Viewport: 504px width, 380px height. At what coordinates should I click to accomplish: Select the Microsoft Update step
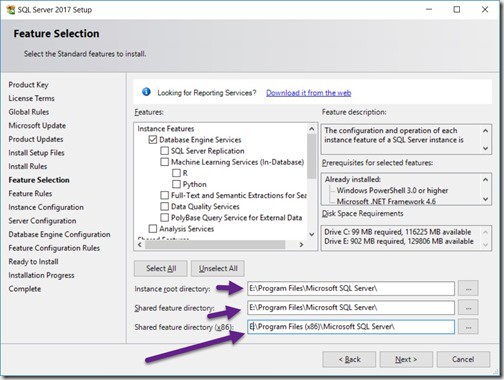click(37, 126)
